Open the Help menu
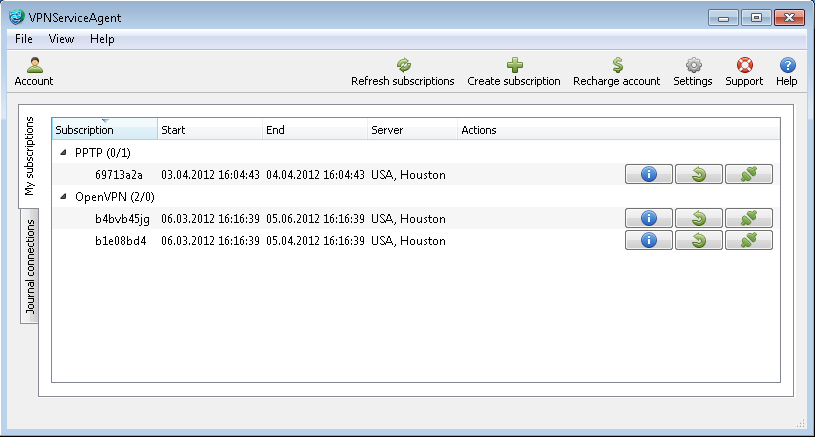This screenshot has width=815, height=437. (x=102, y=39)
